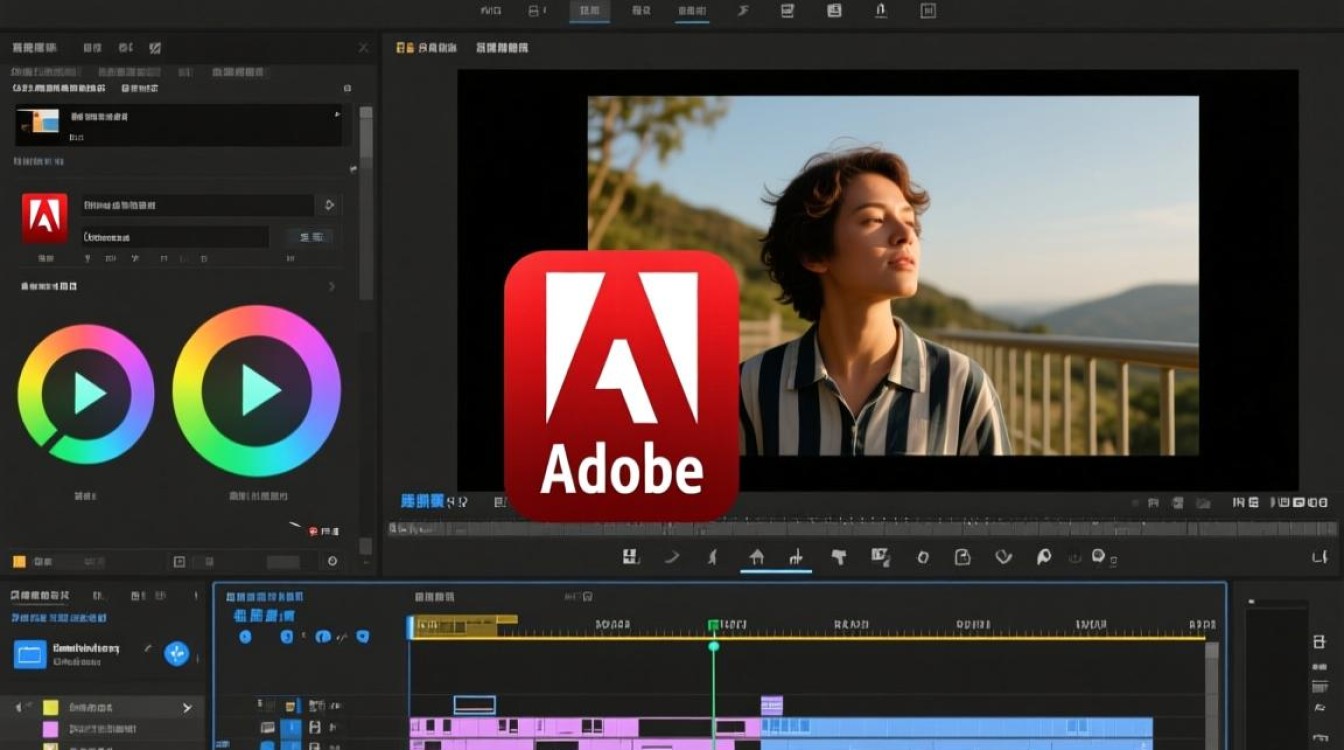The height and width of the screenshot is (750, 1344).
Task: Click the top icon in the far-right vertical strip
Action: pyautogui.click(x=1320, y=642)
